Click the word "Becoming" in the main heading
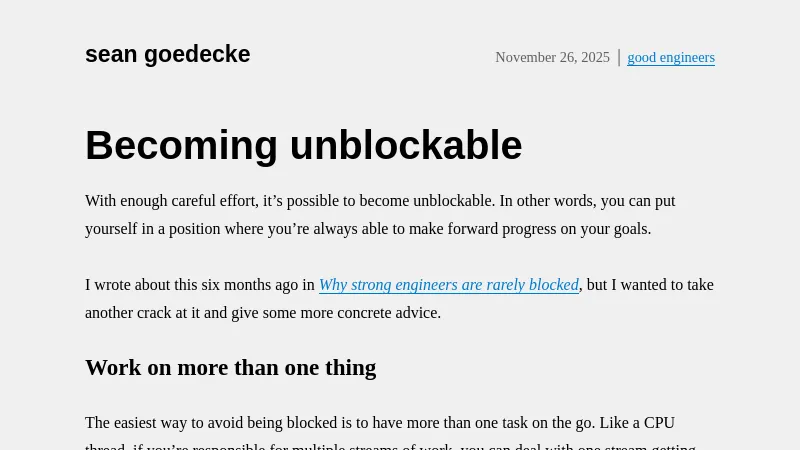 coord(181,145)
